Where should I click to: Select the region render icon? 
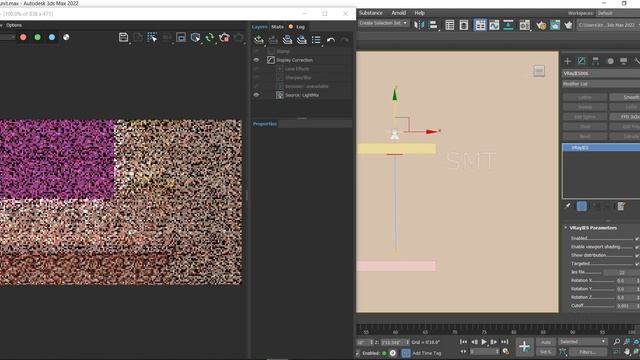[x=181, y=38]
